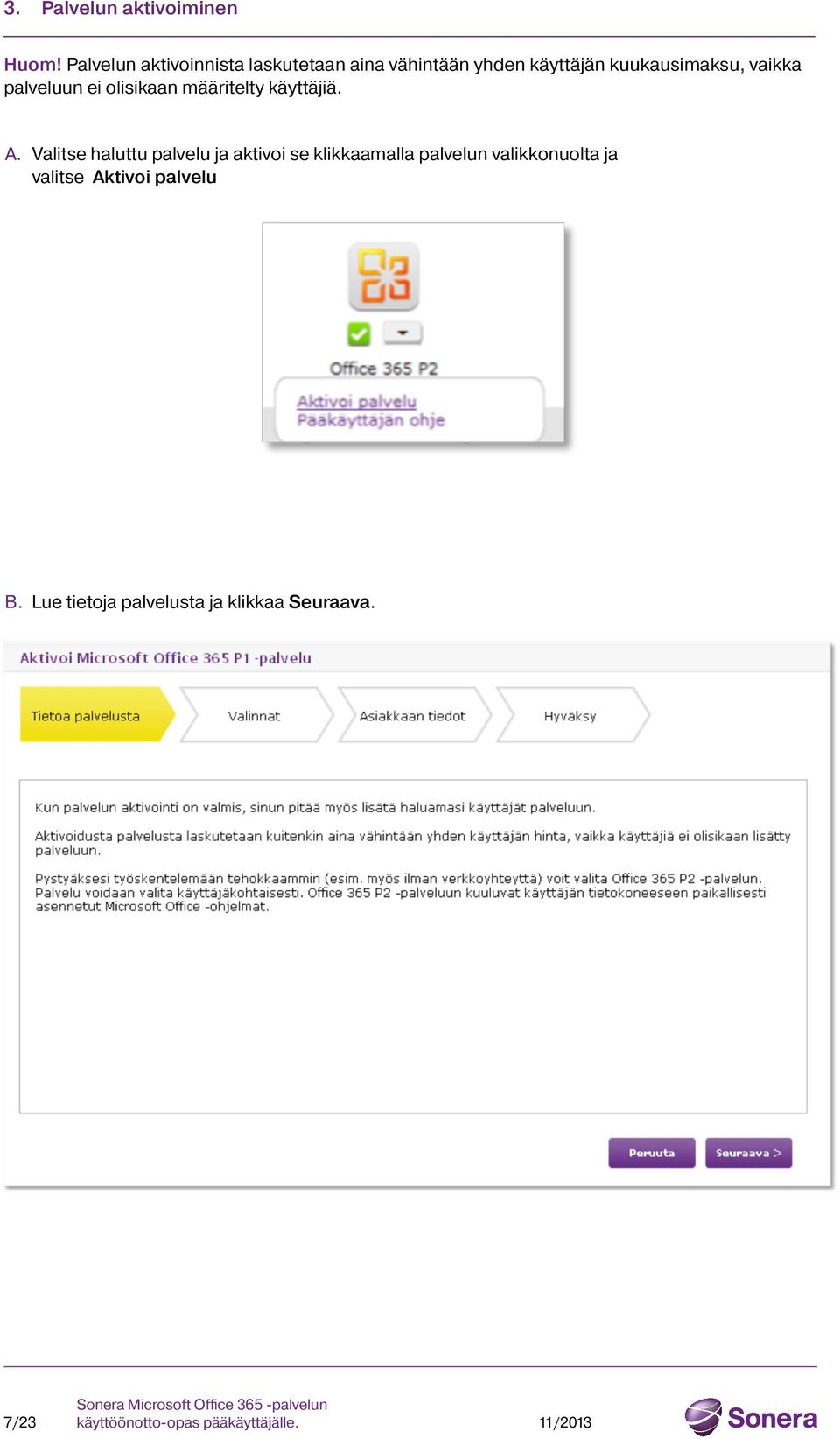
Task: Click the Aktivoi palvelu link
Action: (356, 401)
